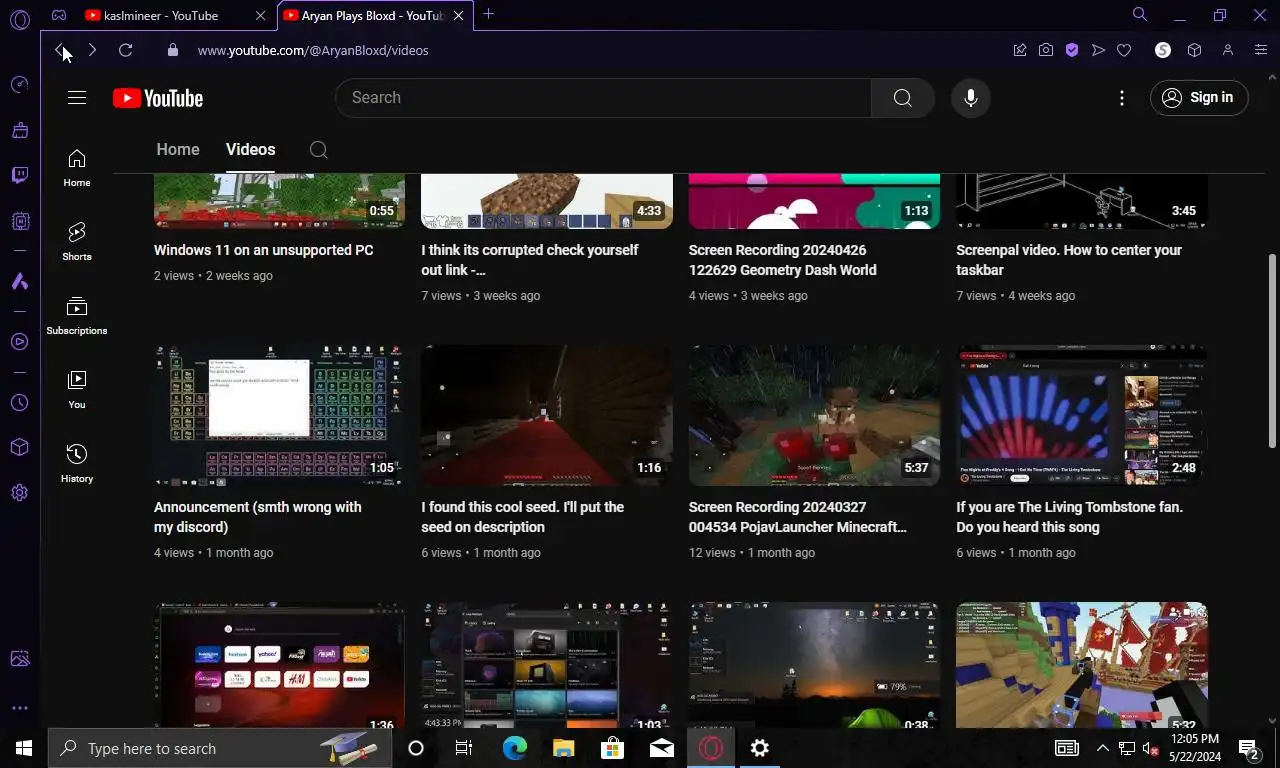The image size is (1280, 768).
Task: Open GX Control speedometer in sidebar
Action: pyautogui.click(x=20, y=85)
